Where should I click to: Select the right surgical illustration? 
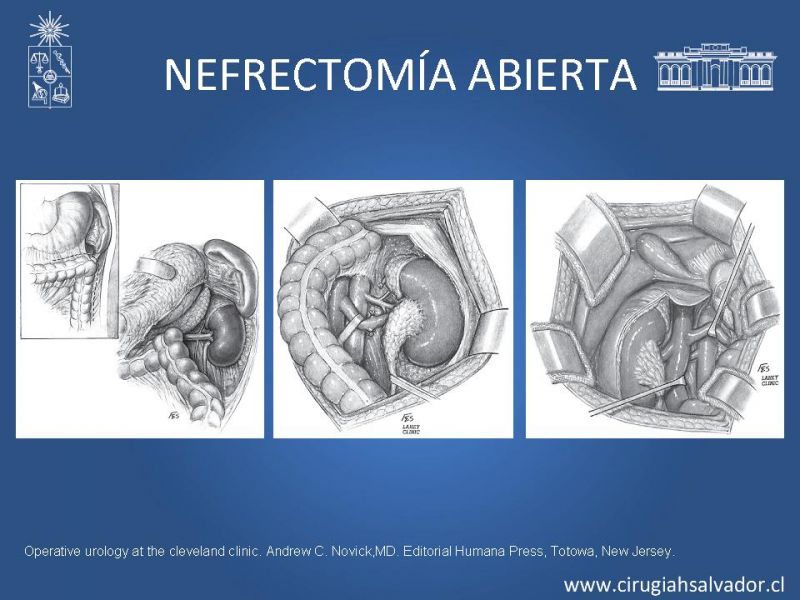pos(655,309)
